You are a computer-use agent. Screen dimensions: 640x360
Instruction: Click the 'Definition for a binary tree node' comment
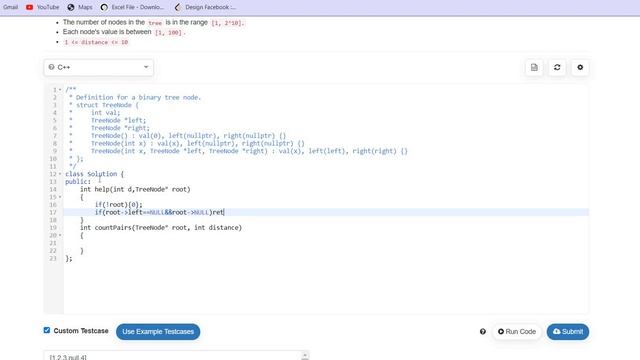[138, 98]
